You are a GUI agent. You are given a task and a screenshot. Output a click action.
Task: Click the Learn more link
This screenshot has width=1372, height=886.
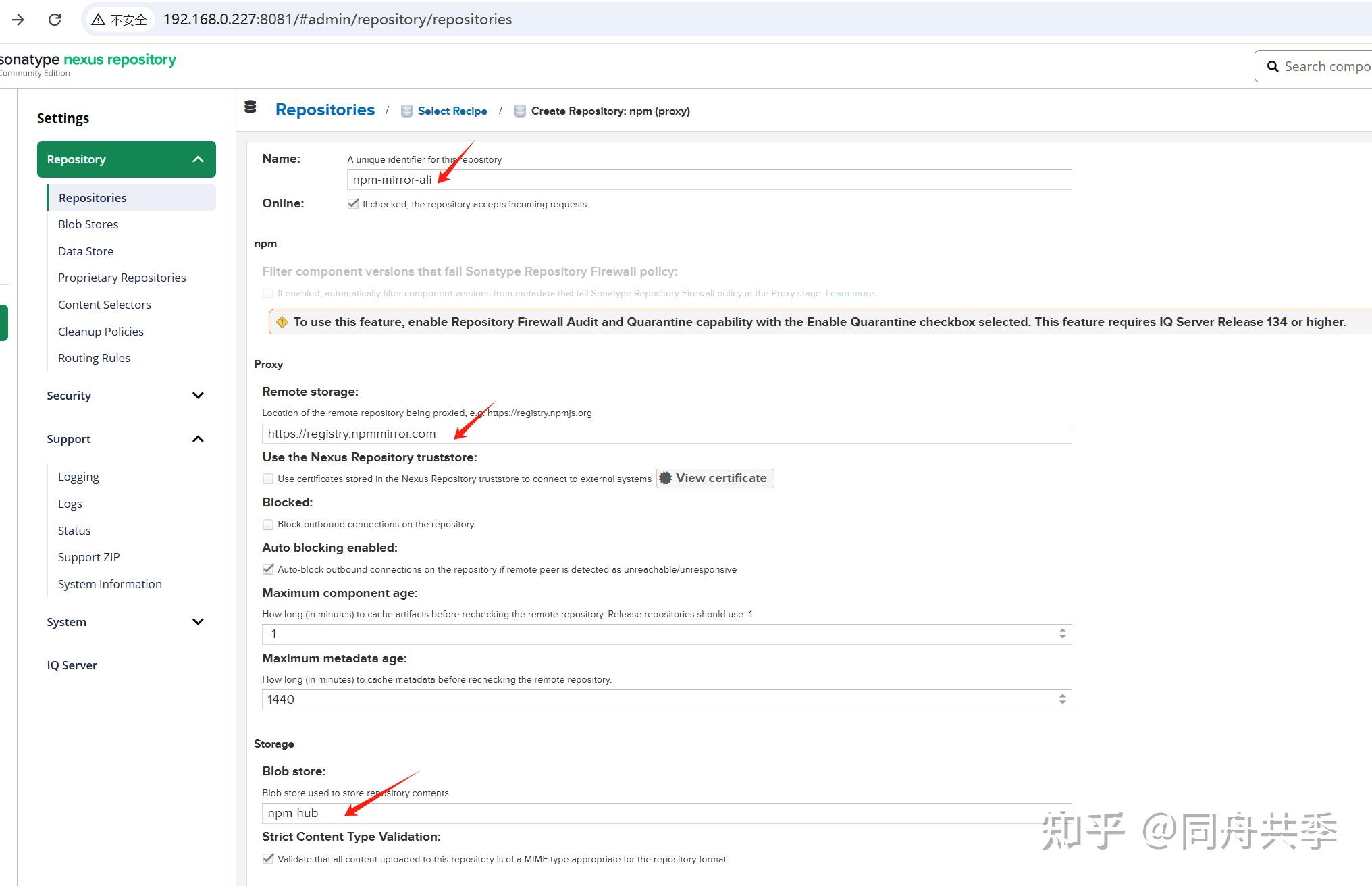pos(849,293)
